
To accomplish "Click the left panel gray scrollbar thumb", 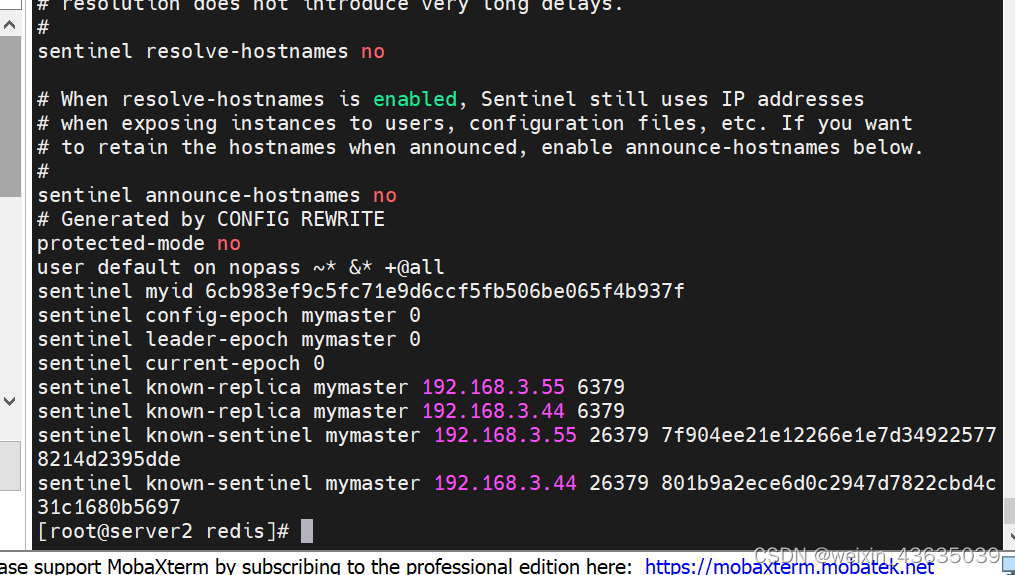I will point(10,116).
